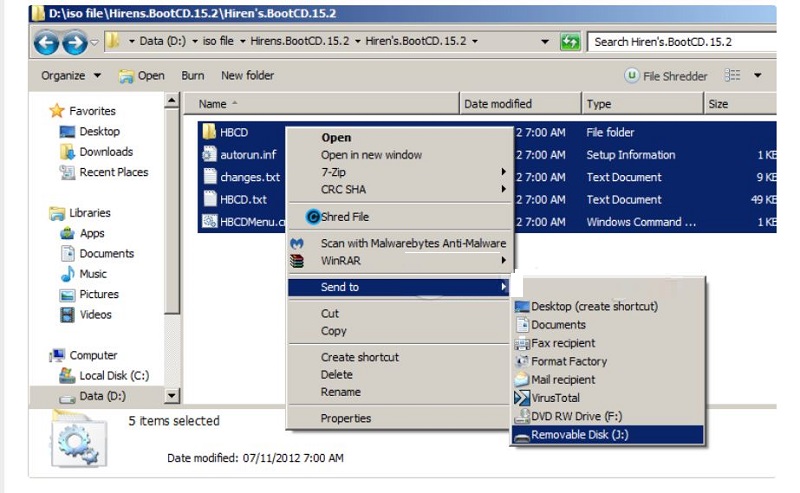Click the changes.txt file icon

210,177
